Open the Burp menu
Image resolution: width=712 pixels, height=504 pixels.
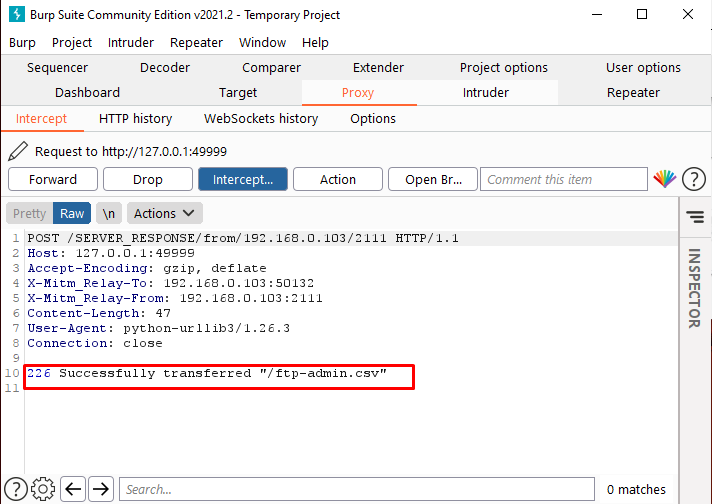pyautogui.click(x=22, y=43)
